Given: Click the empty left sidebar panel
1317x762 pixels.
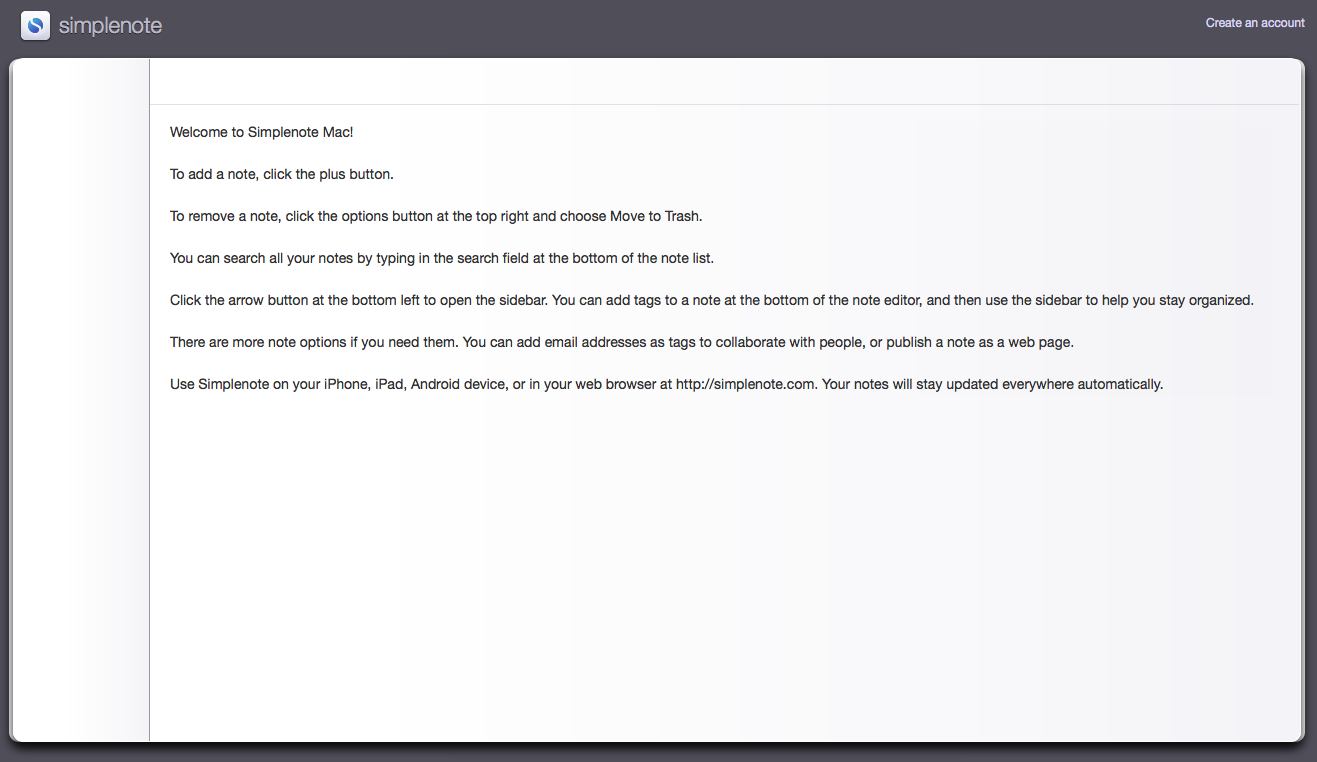Looking at the screenshot, I should point(80,400).
